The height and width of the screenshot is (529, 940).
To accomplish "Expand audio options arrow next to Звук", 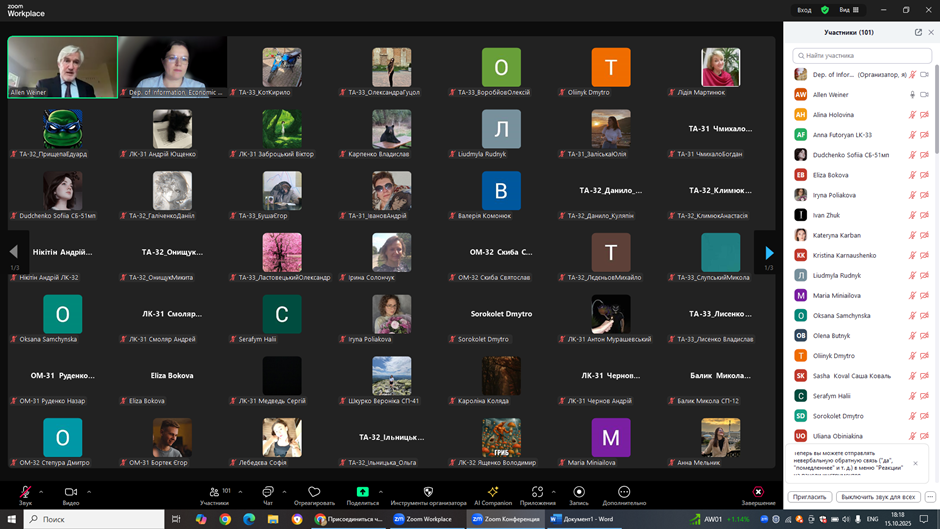I will 43,491.
